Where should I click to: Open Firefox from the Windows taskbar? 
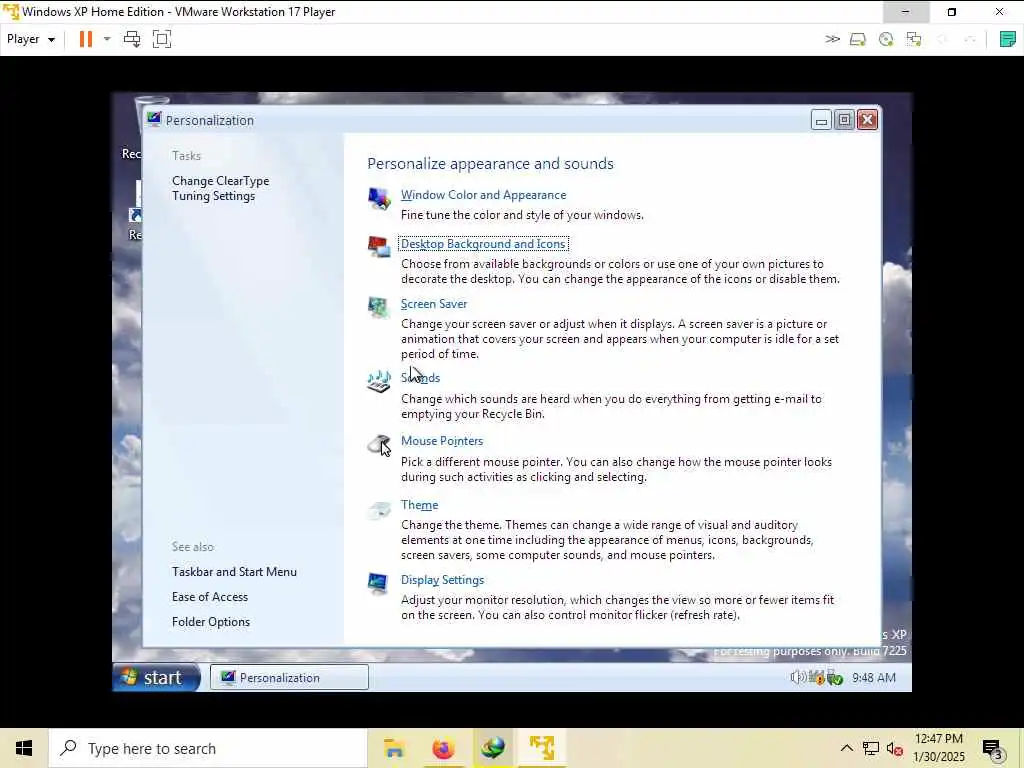443,748
